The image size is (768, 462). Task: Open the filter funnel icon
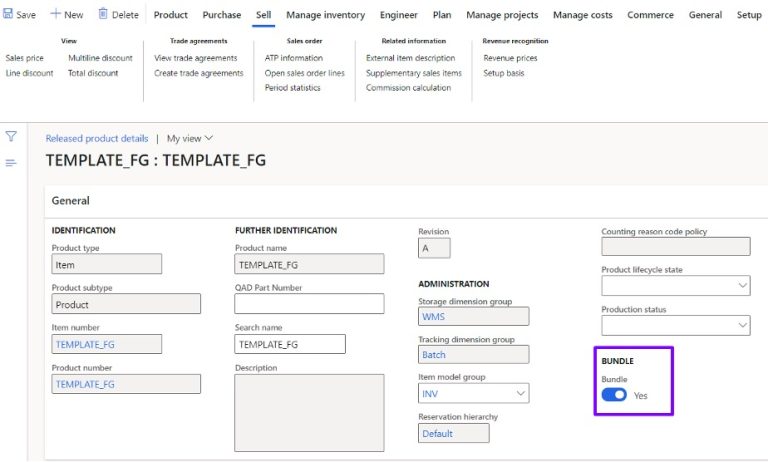coord(11,136)
